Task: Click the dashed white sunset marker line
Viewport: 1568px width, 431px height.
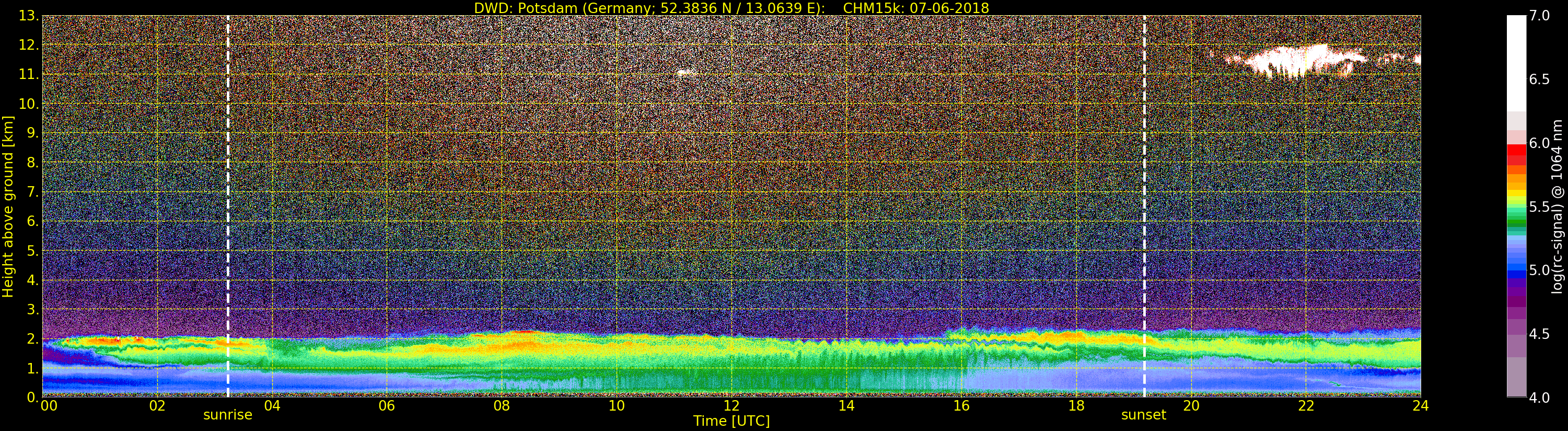Action: (x=1144, y=206)
